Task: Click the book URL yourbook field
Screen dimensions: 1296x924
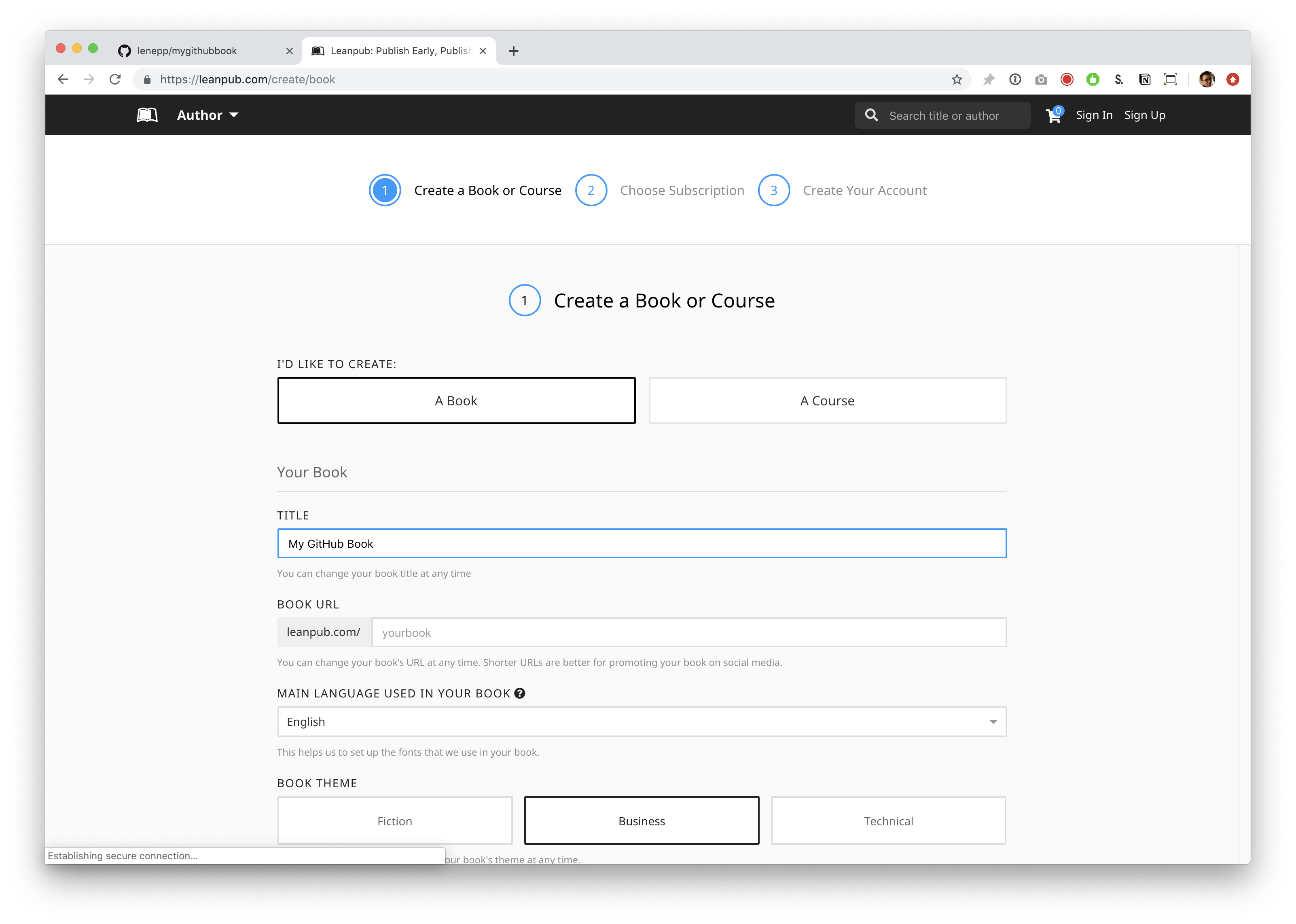Action: pyautogui.click(x=688, y=632)
